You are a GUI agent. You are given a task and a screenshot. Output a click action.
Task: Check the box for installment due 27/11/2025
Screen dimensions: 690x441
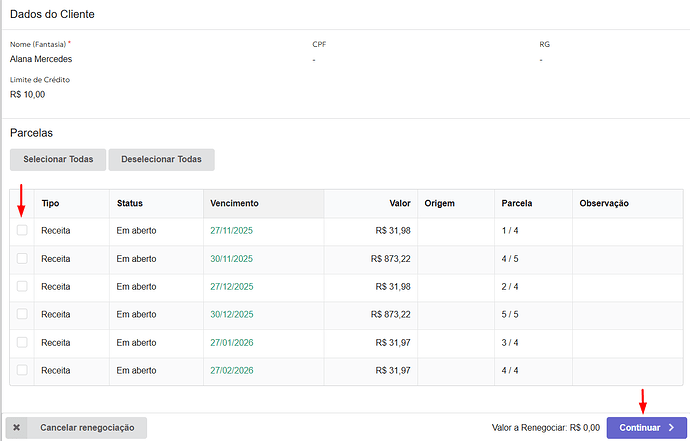click(x=22, y=231)
